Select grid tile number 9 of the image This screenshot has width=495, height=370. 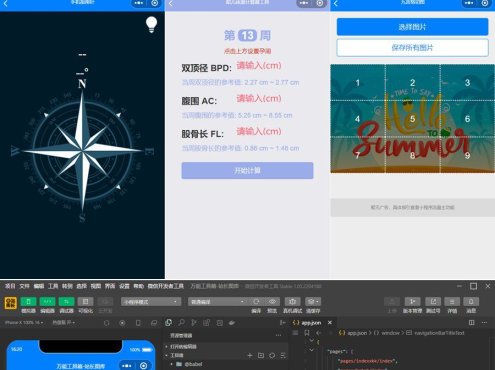[x=467, y=155]
